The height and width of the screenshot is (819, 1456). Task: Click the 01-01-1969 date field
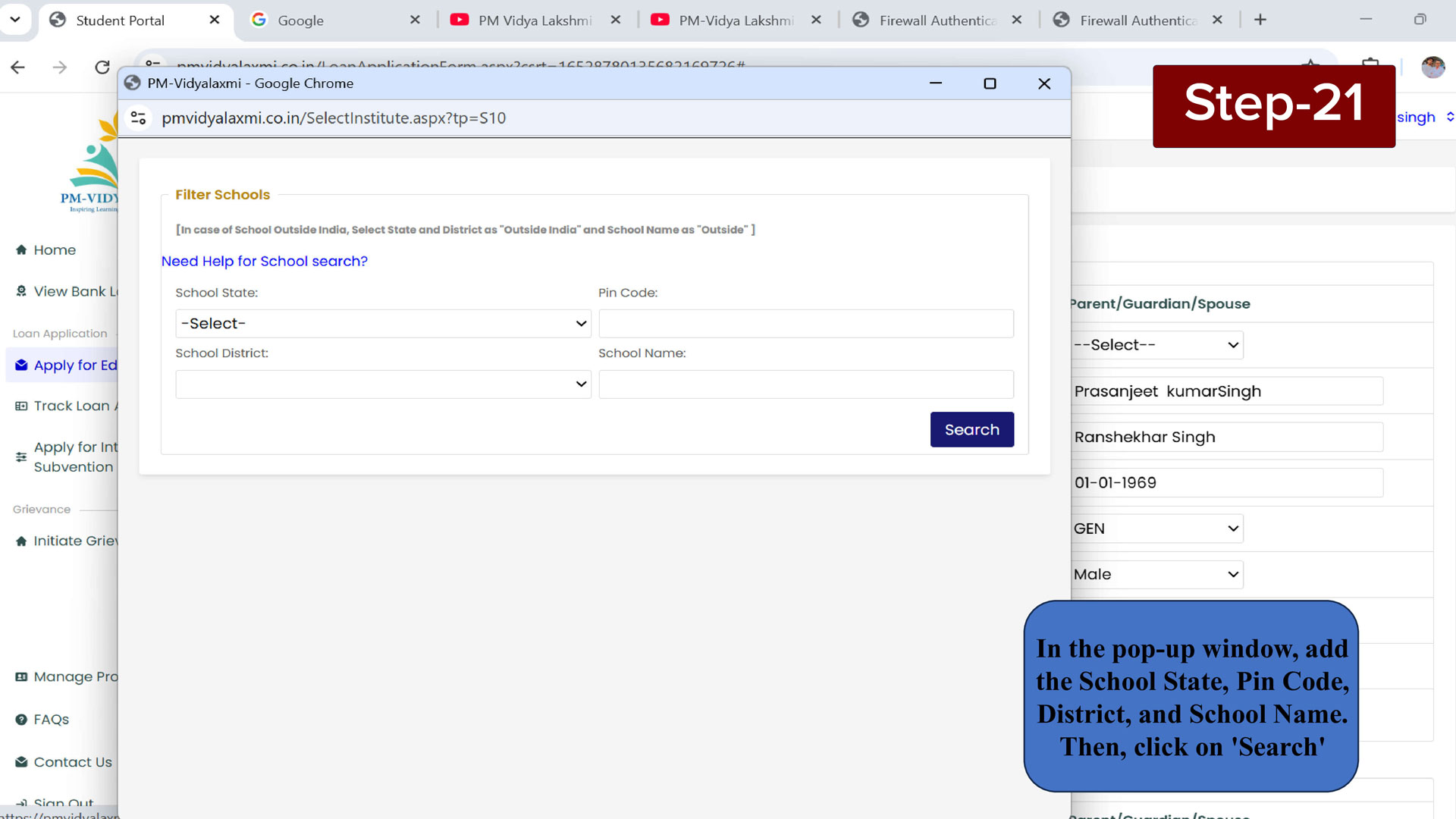tap(1227, 483)
